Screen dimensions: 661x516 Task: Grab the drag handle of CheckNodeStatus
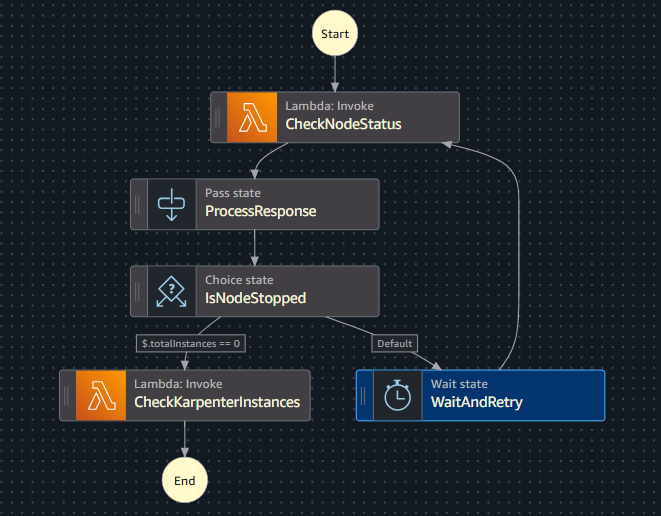tap(218, 117)
